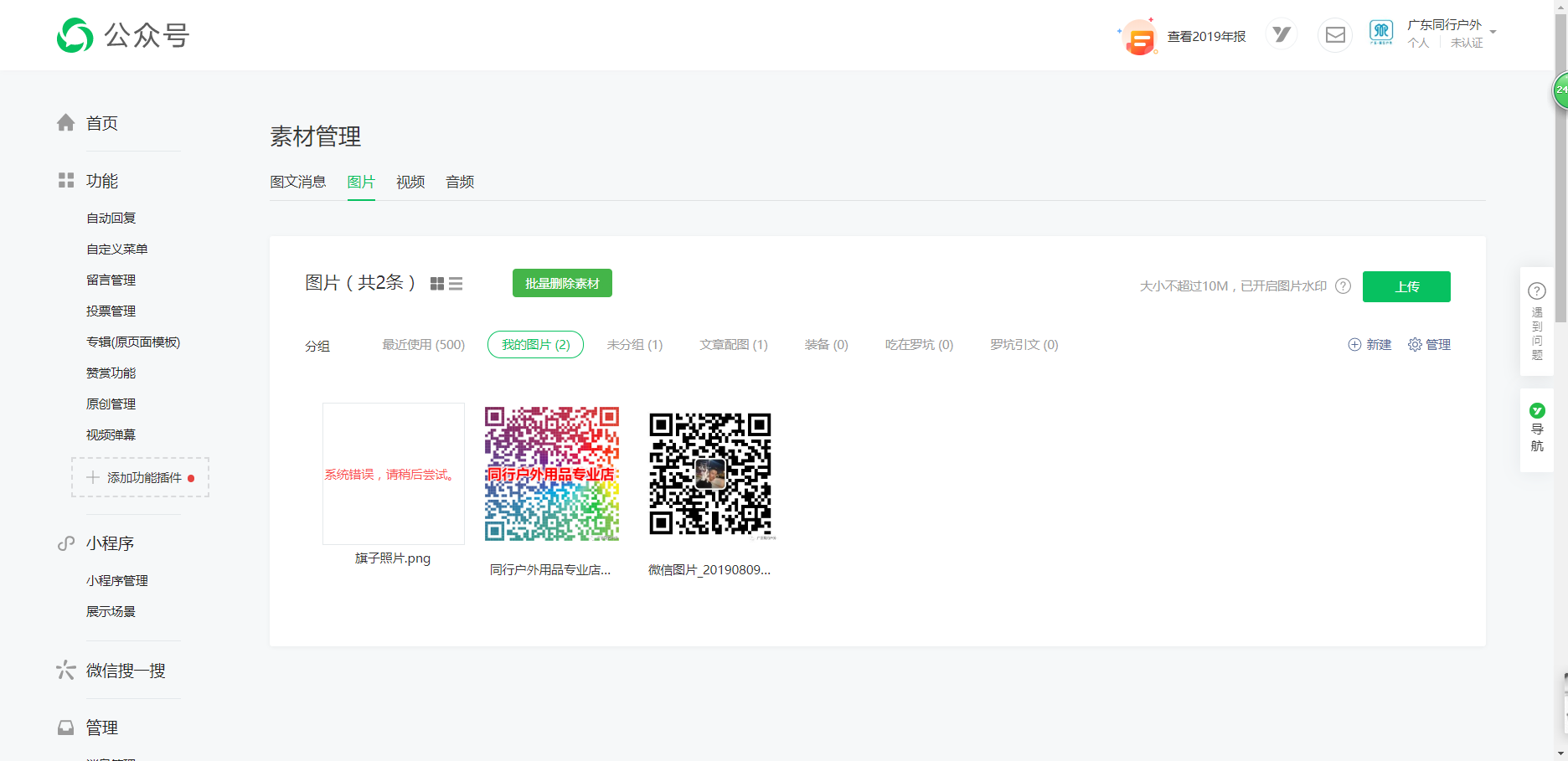Click the 广东同行户外 account avatar
1568x761 pixels.
[x=1381, y=33]
